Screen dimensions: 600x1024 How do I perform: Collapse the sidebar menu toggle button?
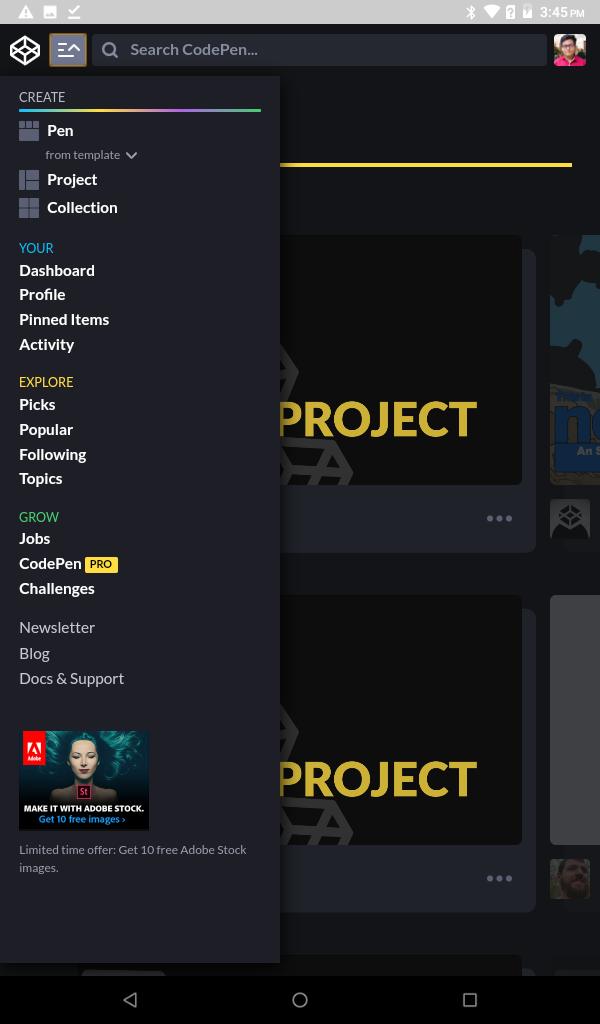click(x=68, y=50)
